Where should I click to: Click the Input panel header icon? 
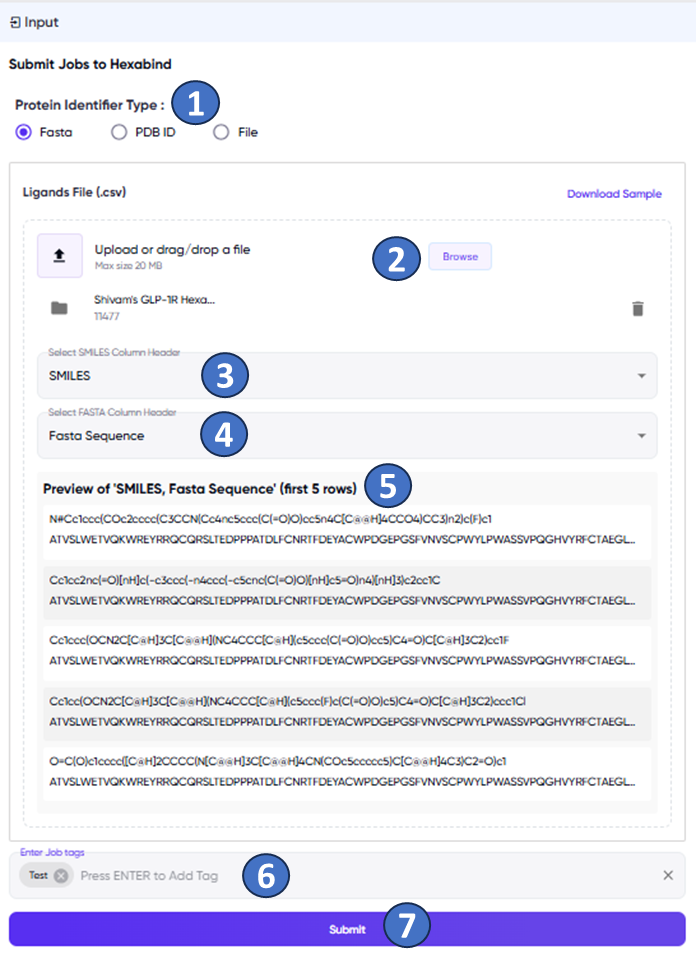click(15, 22)
